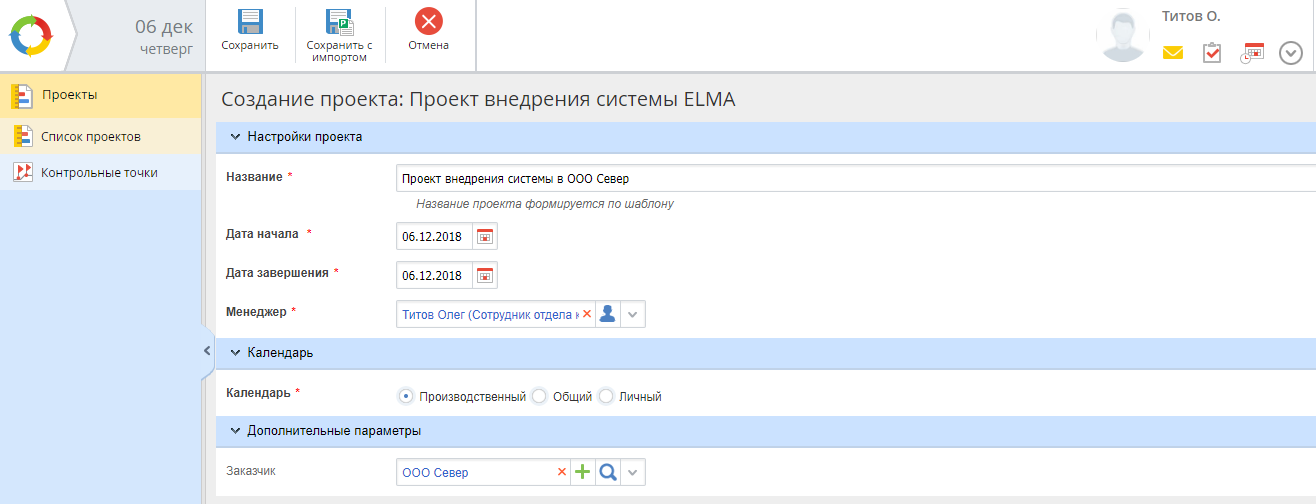
Task: Expand the Заказчик dropdown arrow
Action: pos(633,472)
